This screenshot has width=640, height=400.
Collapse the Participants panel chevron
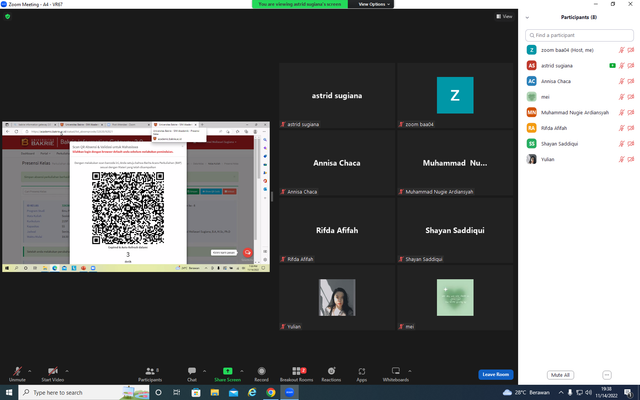tap(527, 17)
